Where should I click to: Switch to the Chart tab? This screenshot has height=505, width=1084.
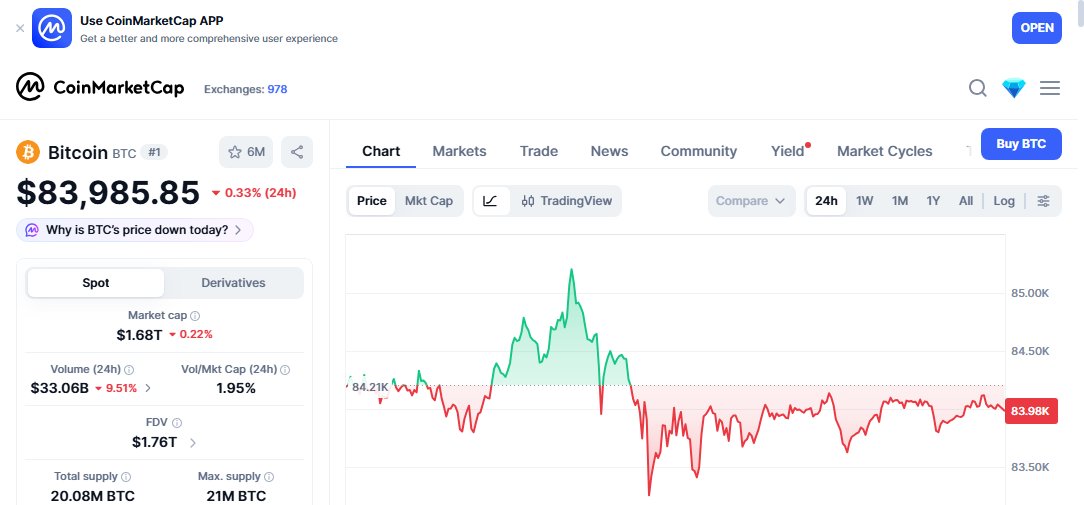click(381, 151)
